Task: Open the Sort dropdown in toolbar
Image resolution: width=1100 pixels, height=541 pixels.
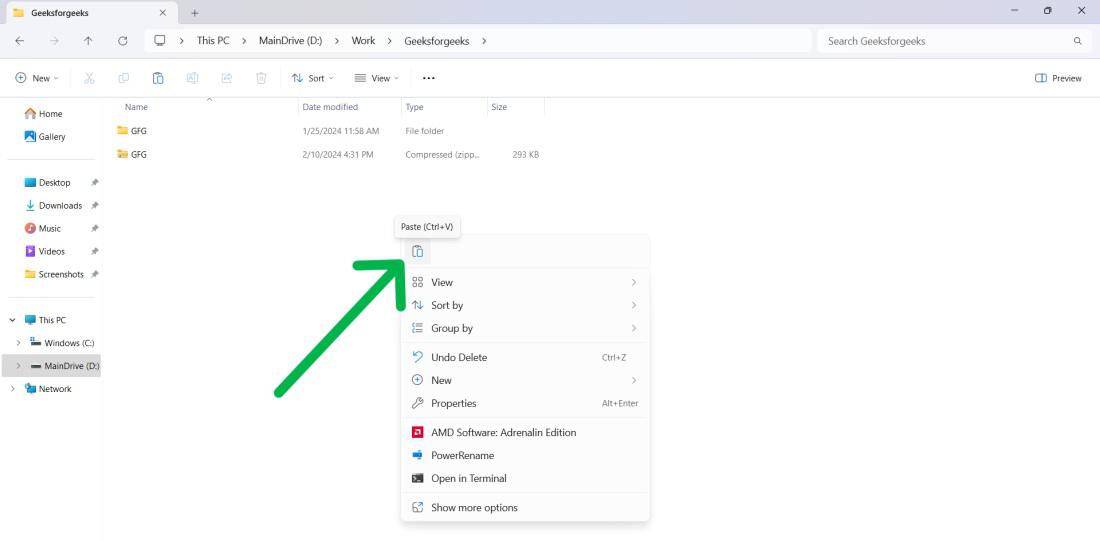Action: pos(313,78)
